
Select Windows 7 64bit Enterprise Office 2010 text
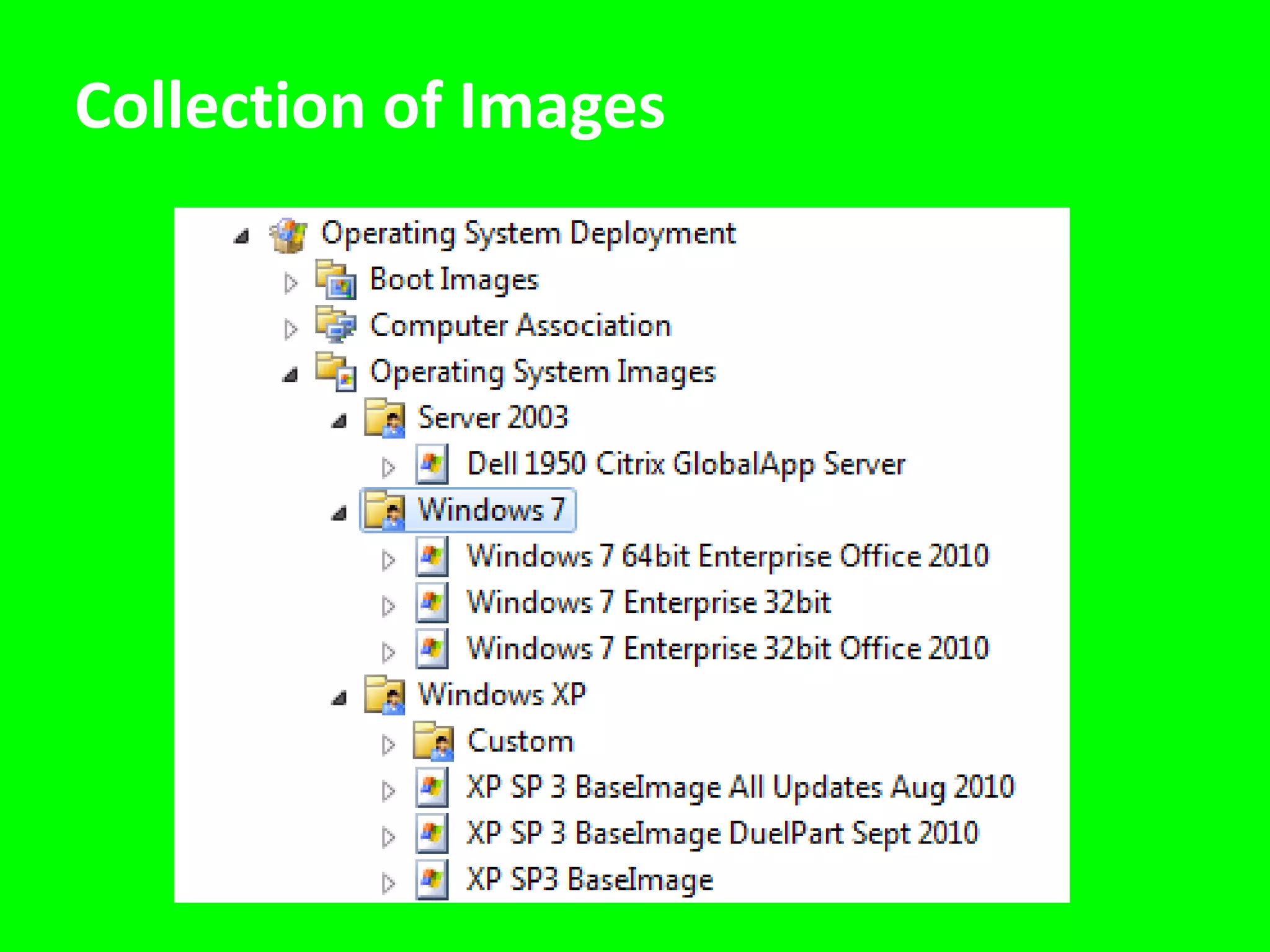(x=728, y=556)
